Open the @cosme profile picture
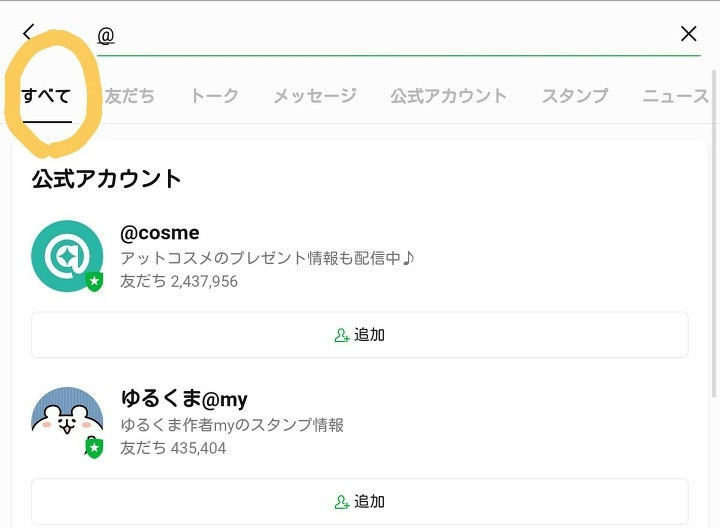 67,256
